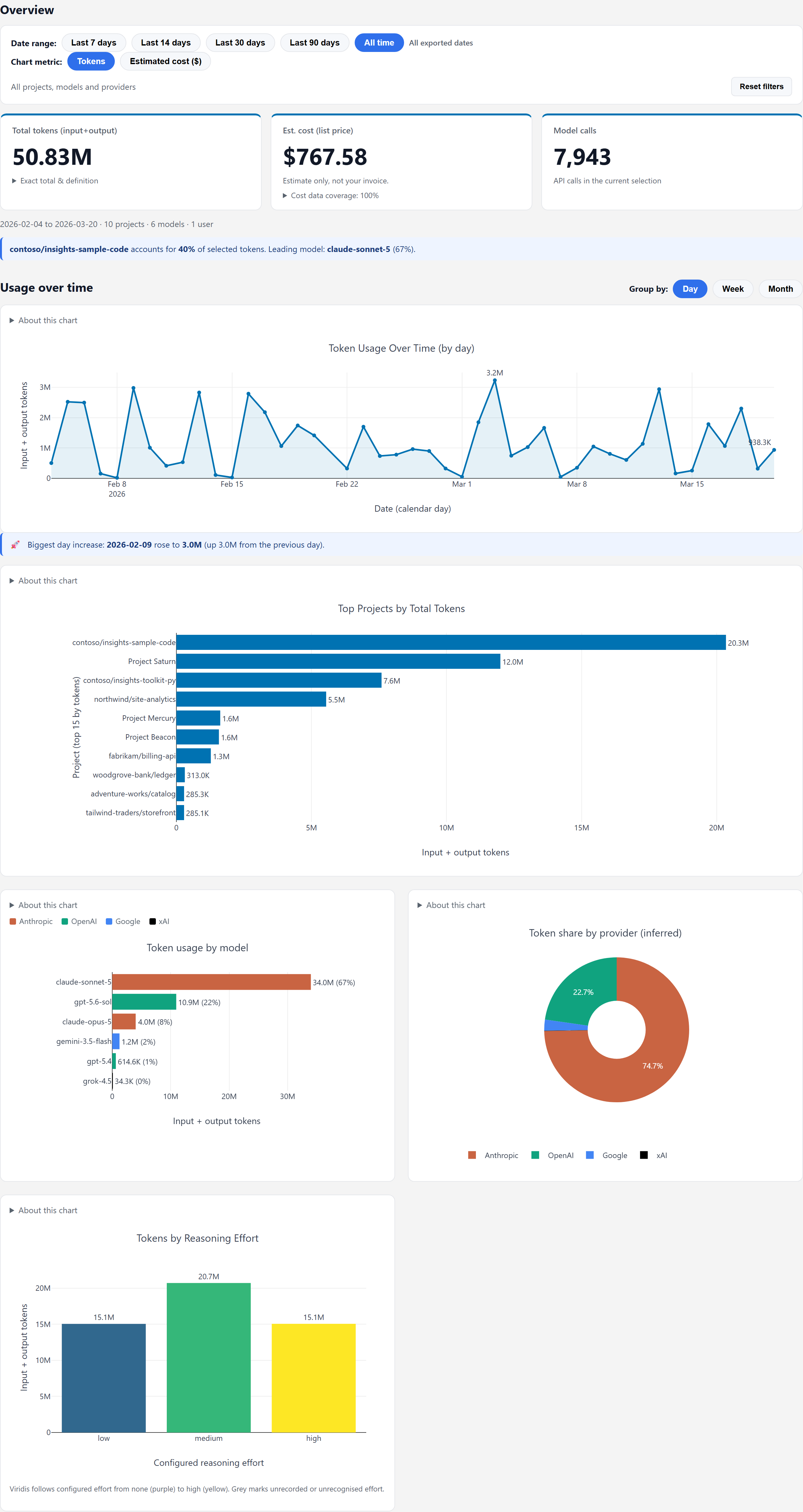The height and width of the screenshot is (1512, 803).
Task: Group usage chart by Month
Action: [780, 289]
